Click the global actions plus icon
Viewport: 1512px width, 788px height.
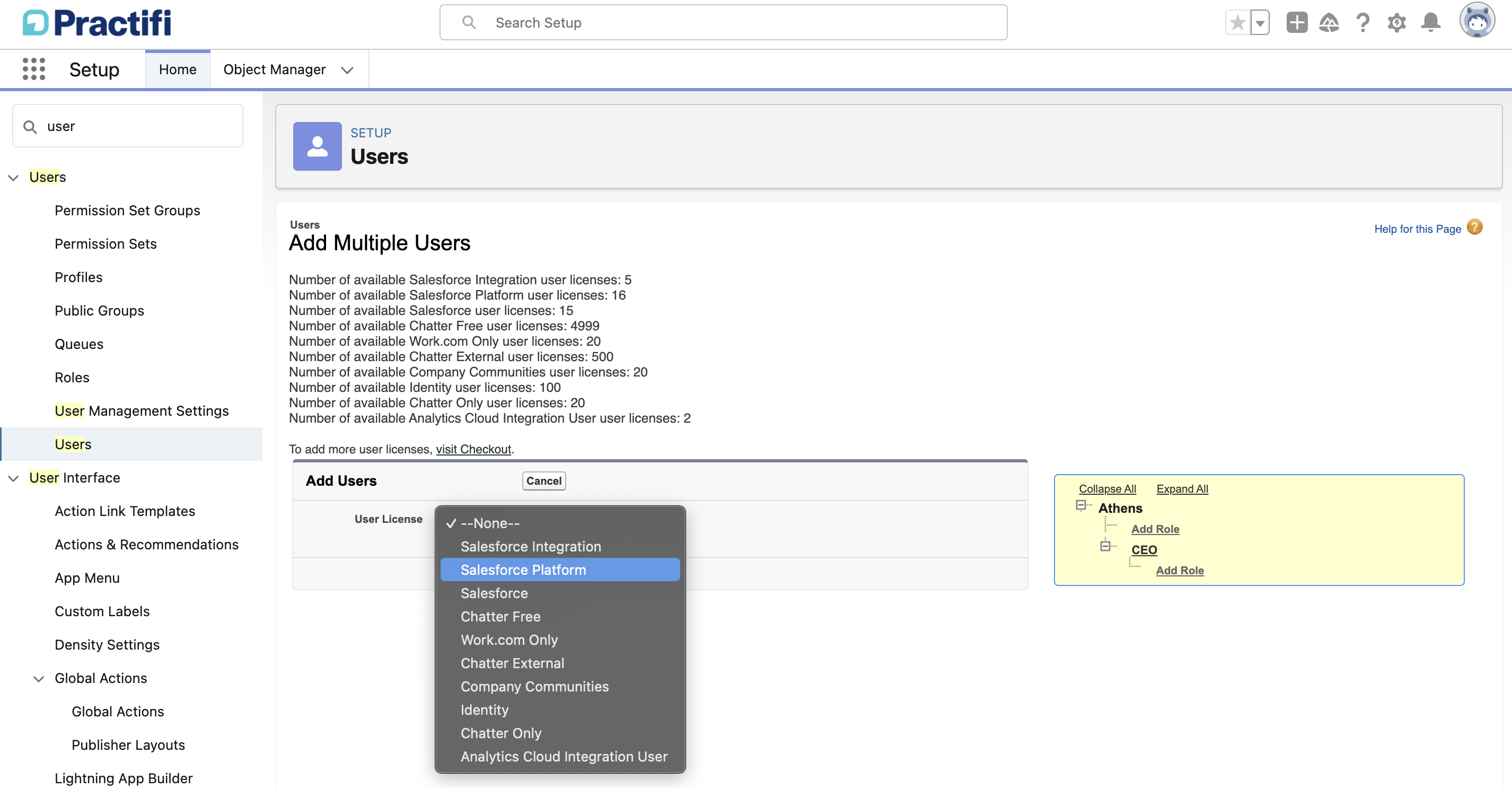click(x=1297, y=23)
